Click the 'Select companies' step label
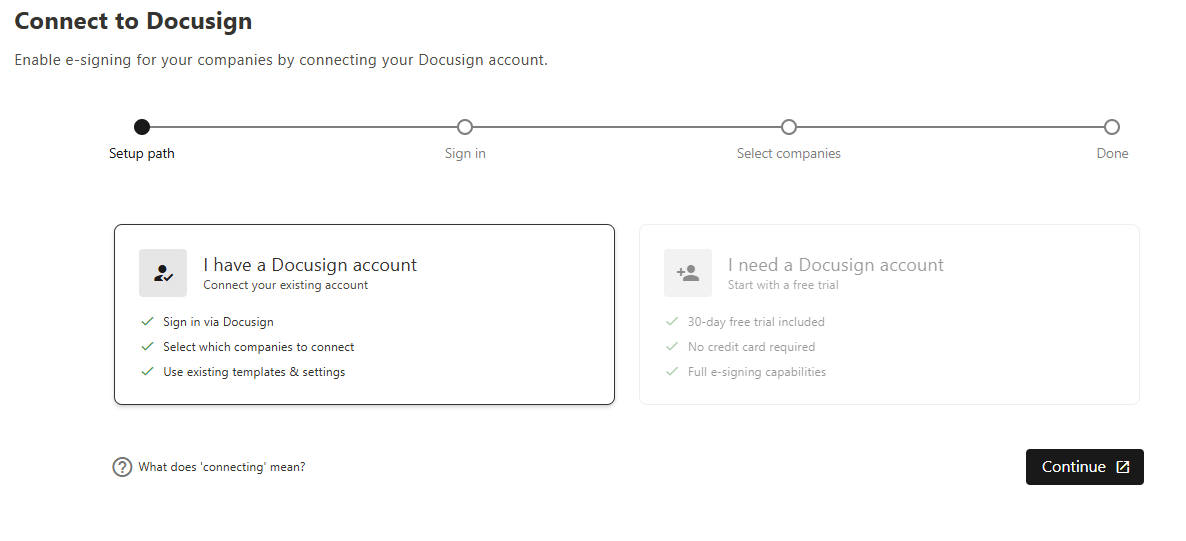This screenshot has height=541, width=1186. (x=788, y=154)
